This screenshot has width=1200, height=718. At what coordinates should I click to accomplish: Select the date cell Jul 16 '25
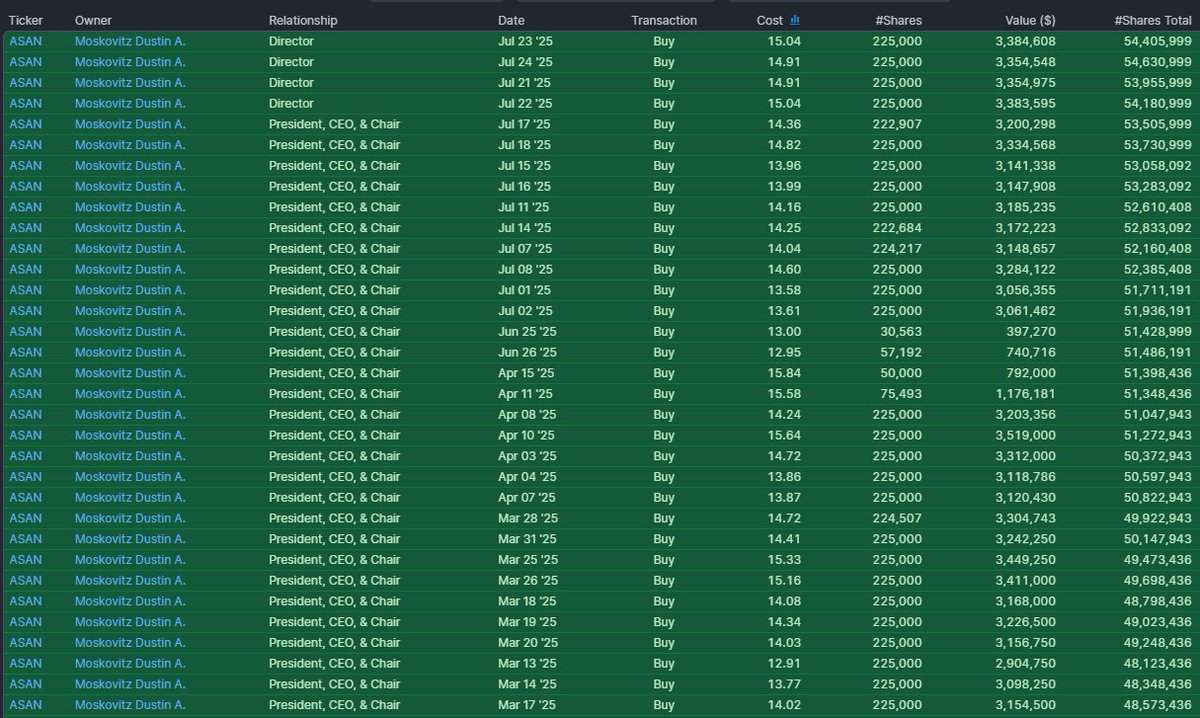[525, 186]
